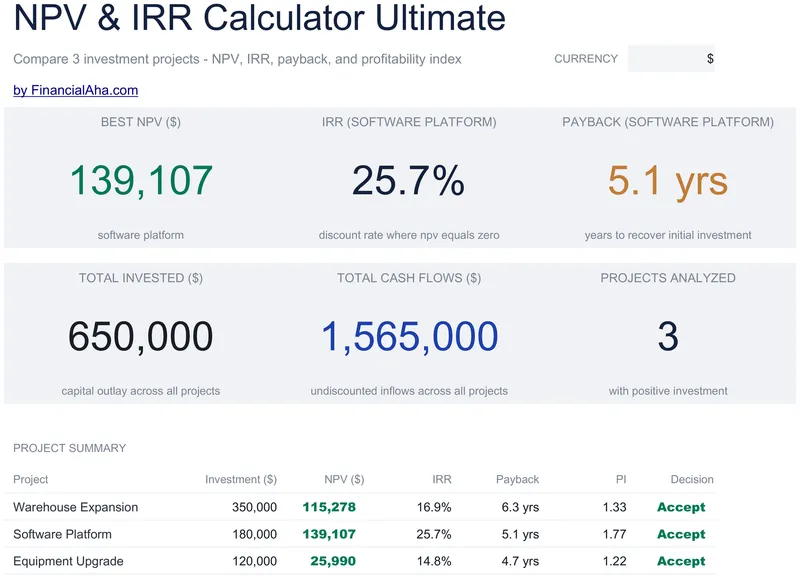
Task: Select the 5.1 yrs payback value
Action: [667, 181]
